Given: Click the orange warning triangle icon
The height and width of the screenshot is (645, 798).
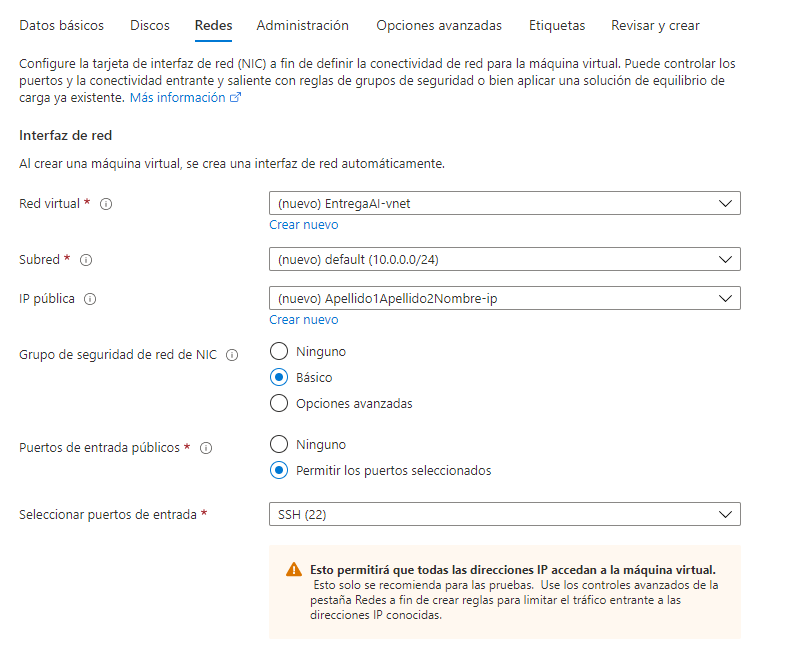Looking at the screenshot, I should pyautogui.click(x=294, y=569).
